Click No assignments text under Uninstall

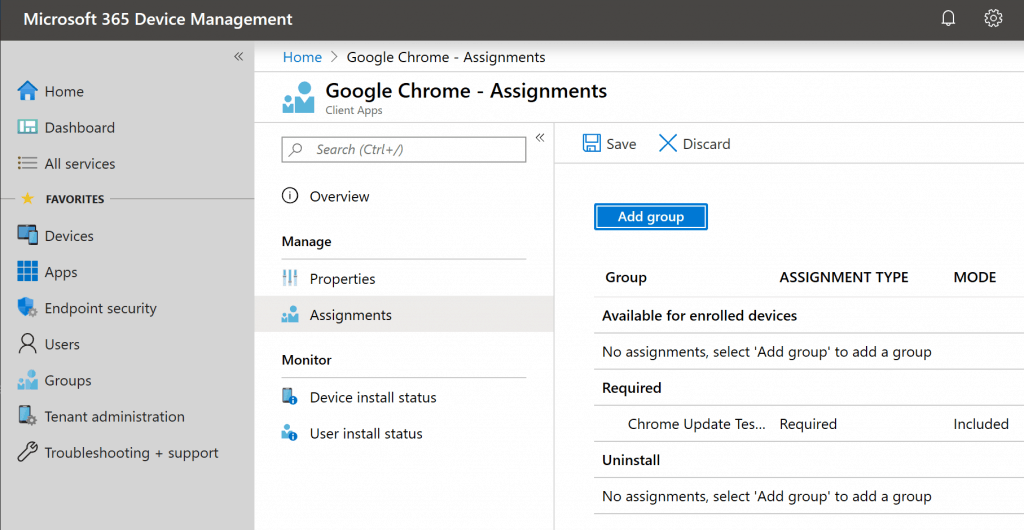coord(767,497)
